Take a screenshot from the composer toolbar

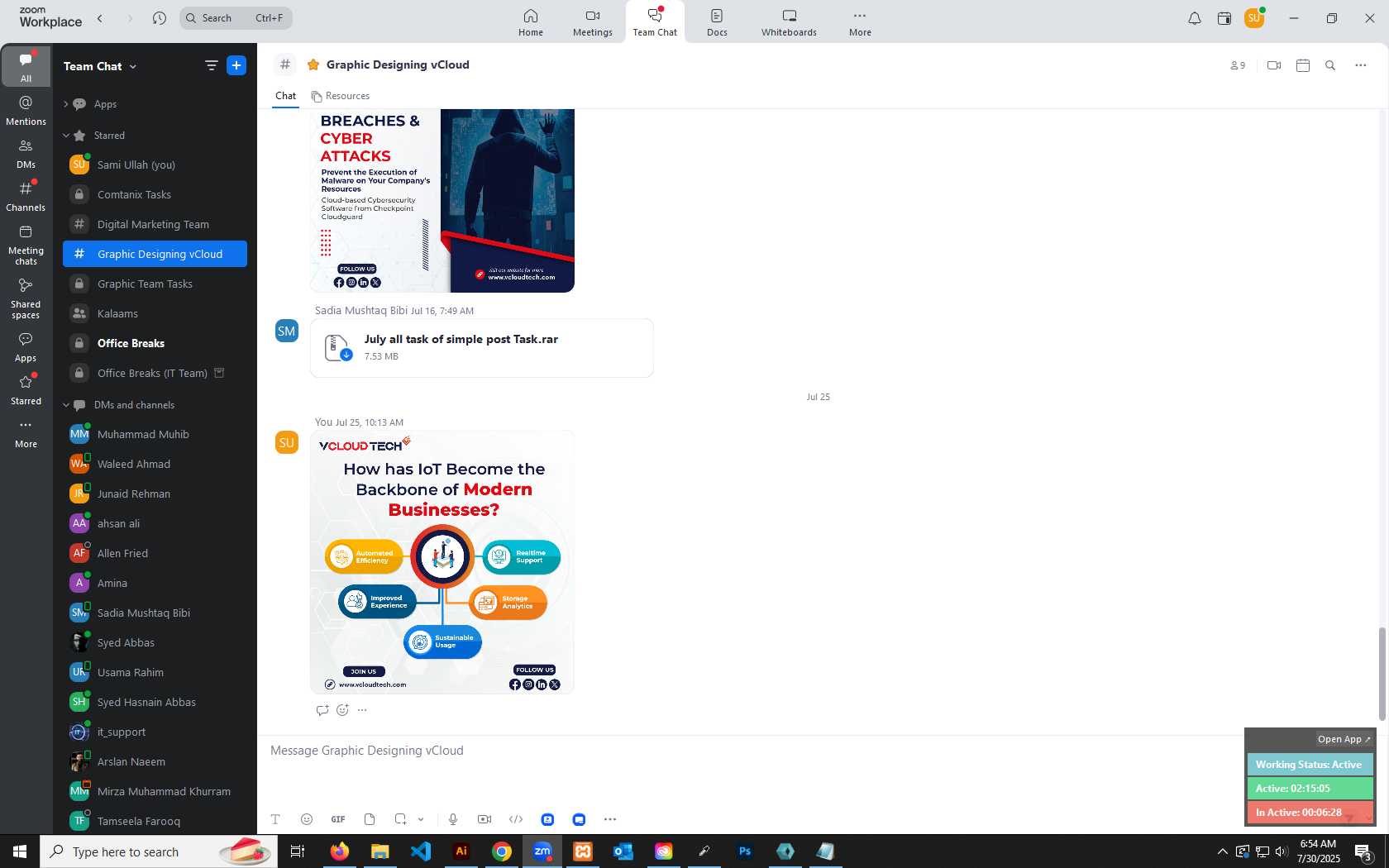[401, 819]
